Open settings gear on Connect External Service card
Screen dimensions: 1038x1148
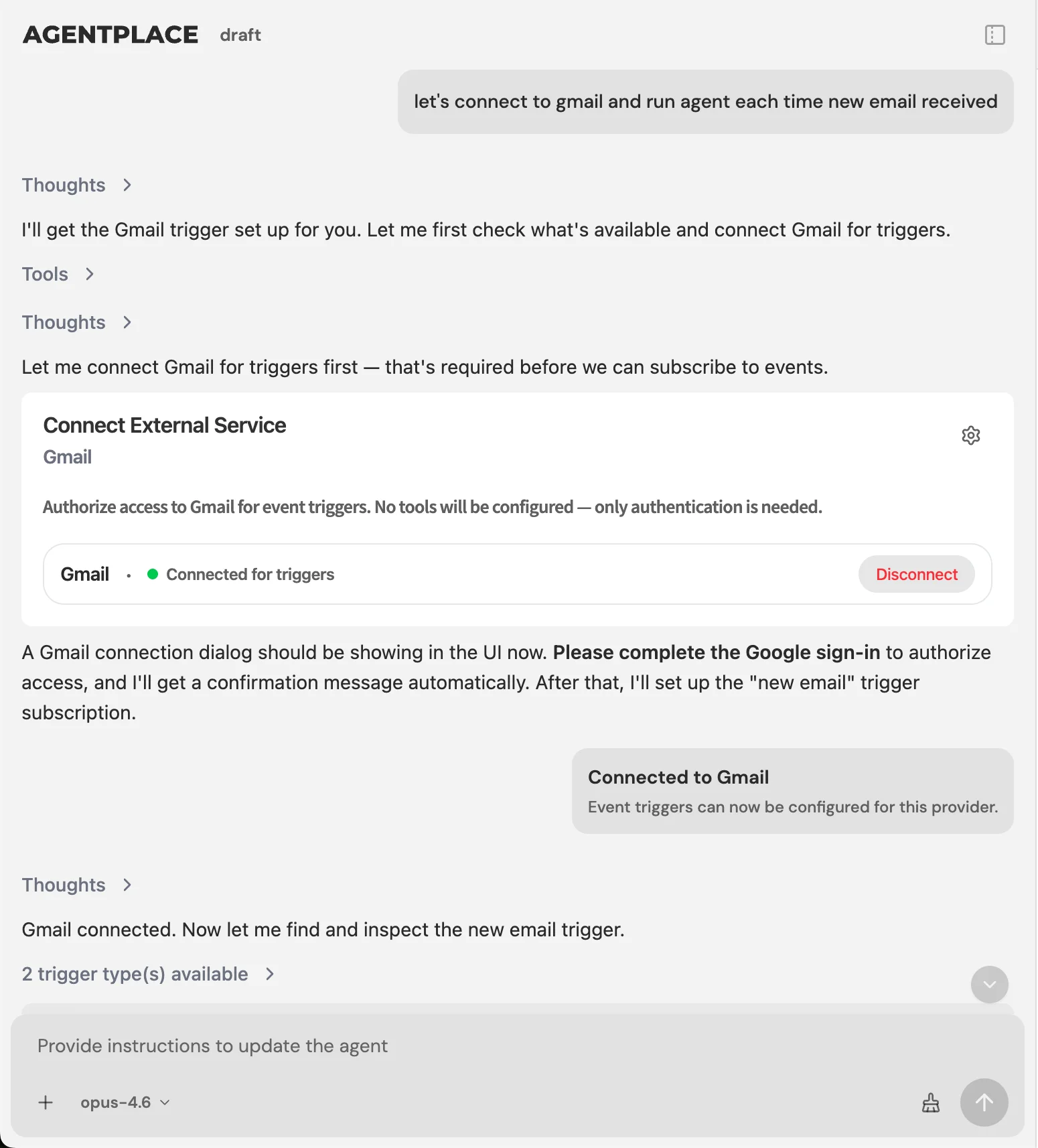[971, 435]
